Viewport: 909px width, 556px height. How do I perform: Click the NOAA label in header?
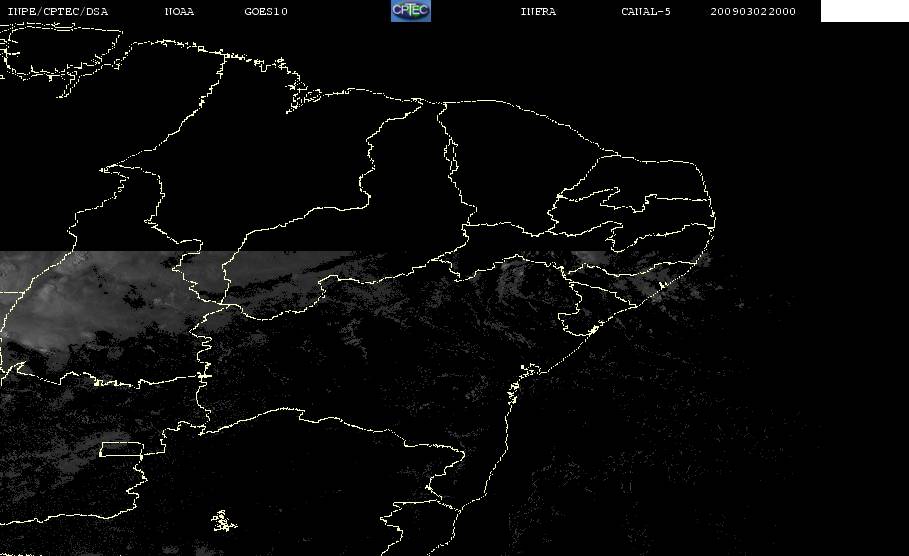click(x=179, y=12)
